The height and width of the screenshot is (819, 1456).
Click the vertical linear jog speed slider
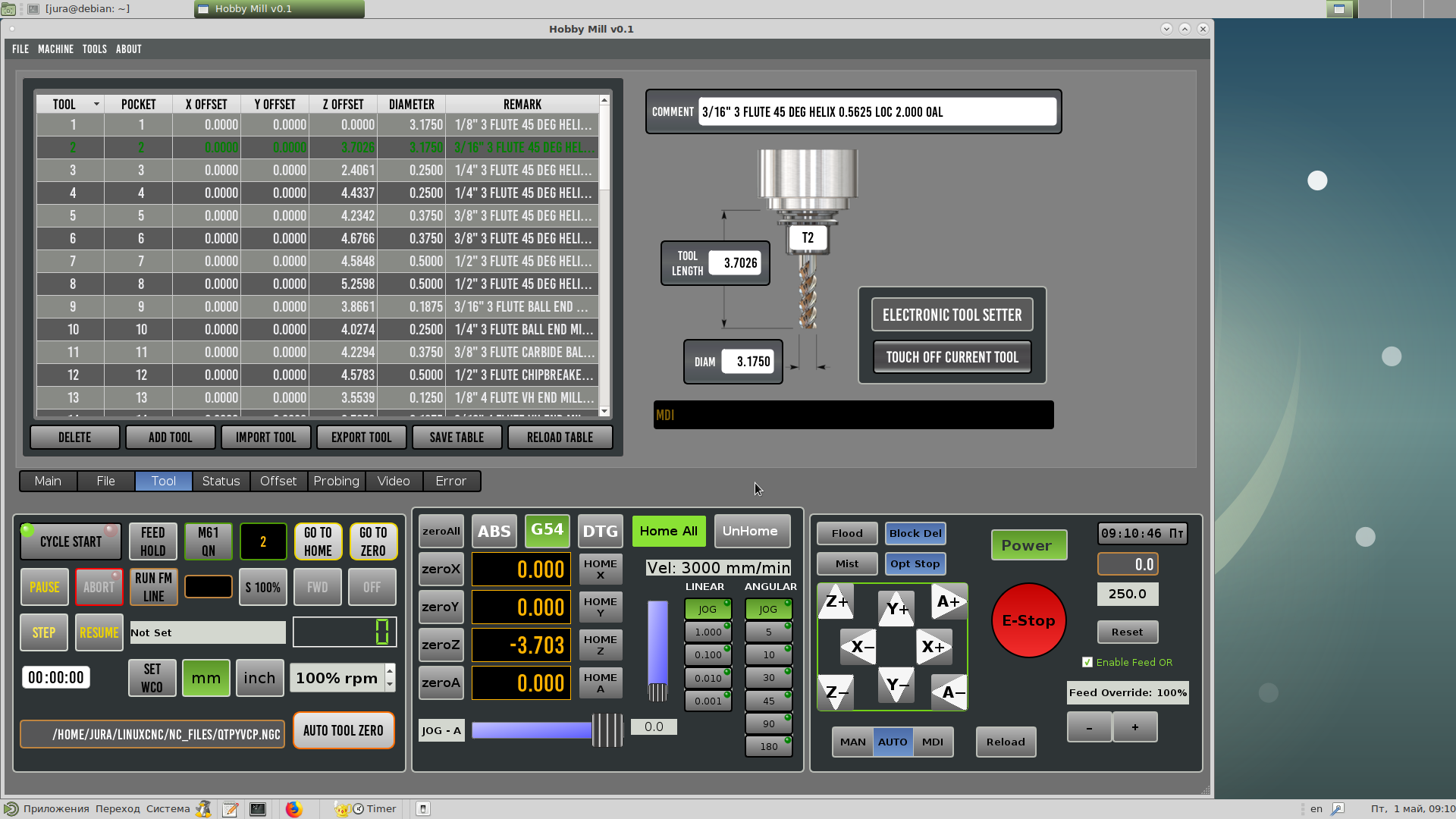tap(657, 650)
